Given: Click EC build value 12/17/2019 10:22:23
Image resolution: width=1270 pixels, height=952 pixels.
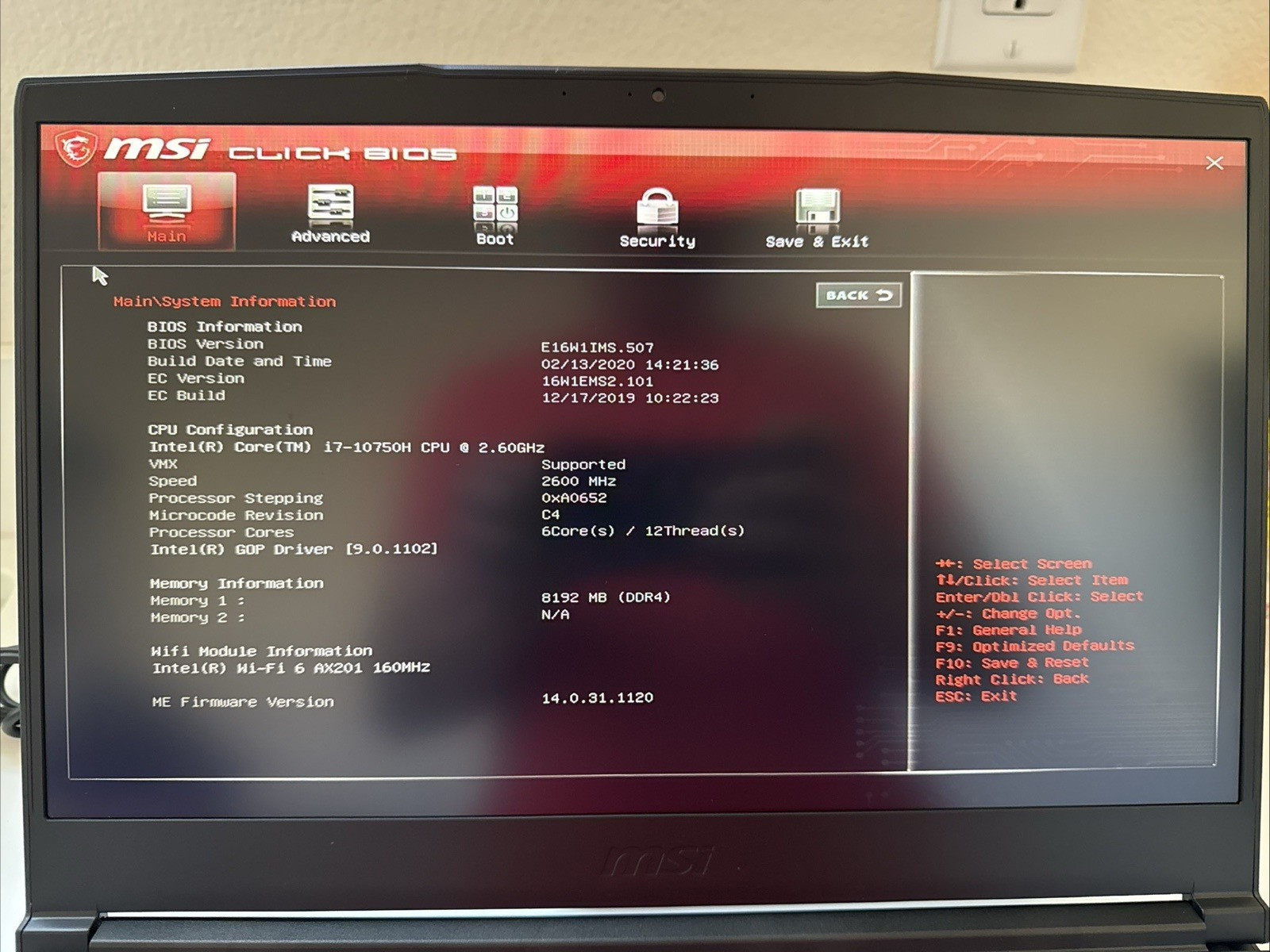Looking at the screenshot, I should coord(630,398).
